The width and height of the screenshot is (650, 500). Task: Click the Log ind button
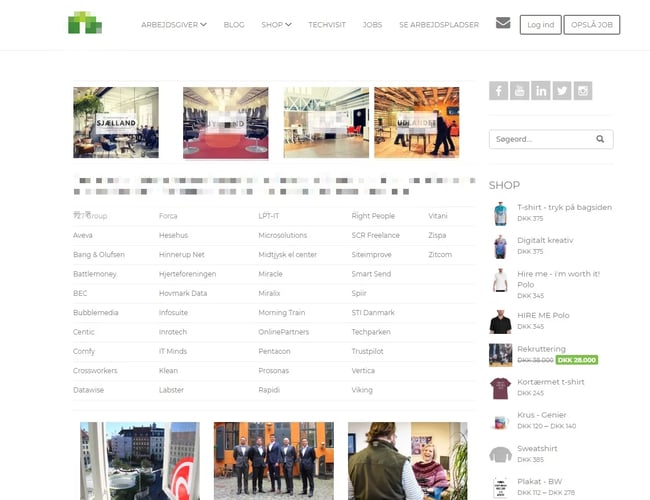point(541,25)
